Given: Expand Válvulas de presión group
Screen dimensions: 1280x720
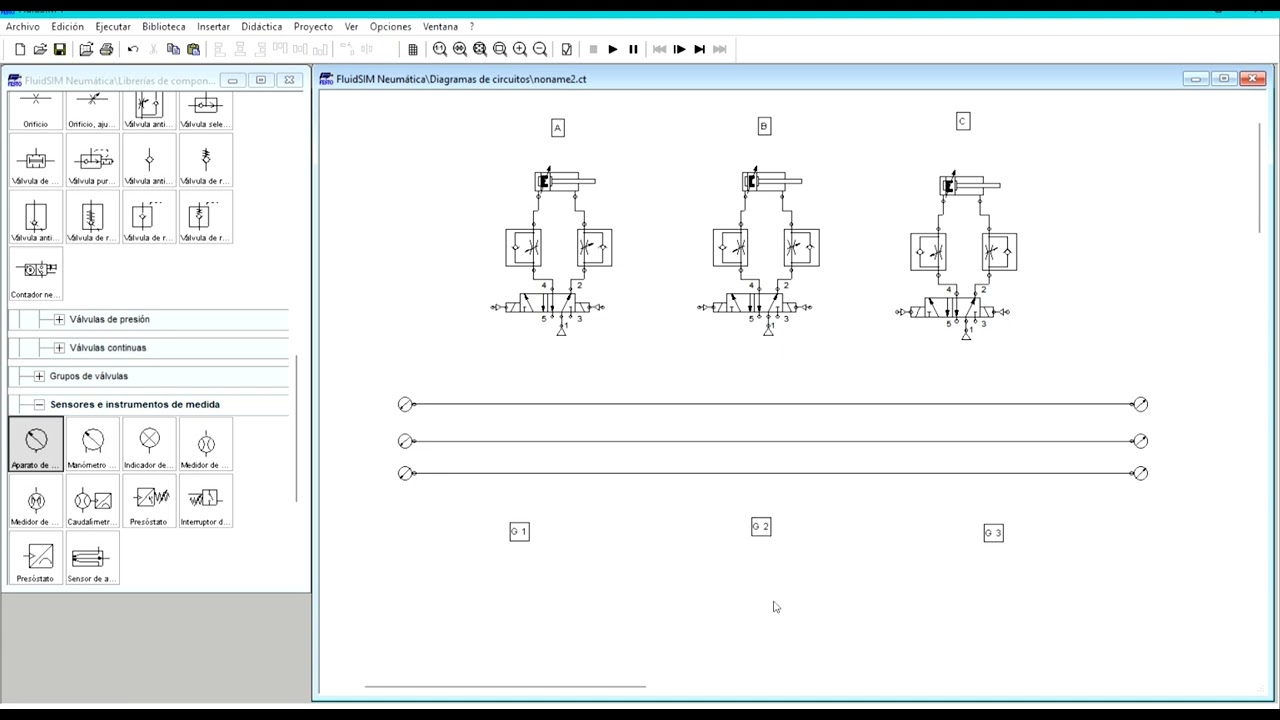Looking at the screenshot, I should point(59,319).
